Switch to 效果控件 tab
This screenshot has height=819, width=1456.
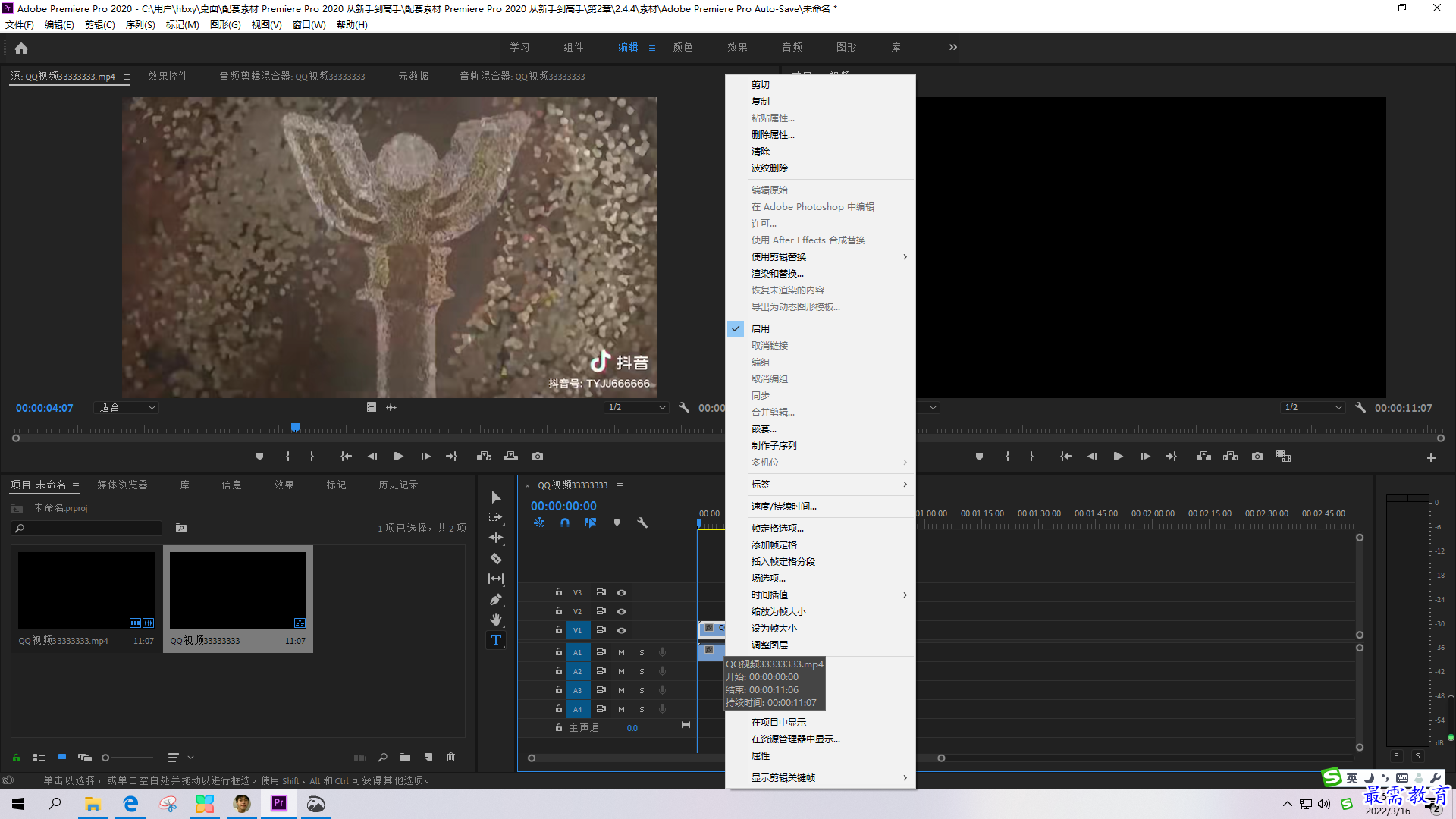[x=168, y=76]
